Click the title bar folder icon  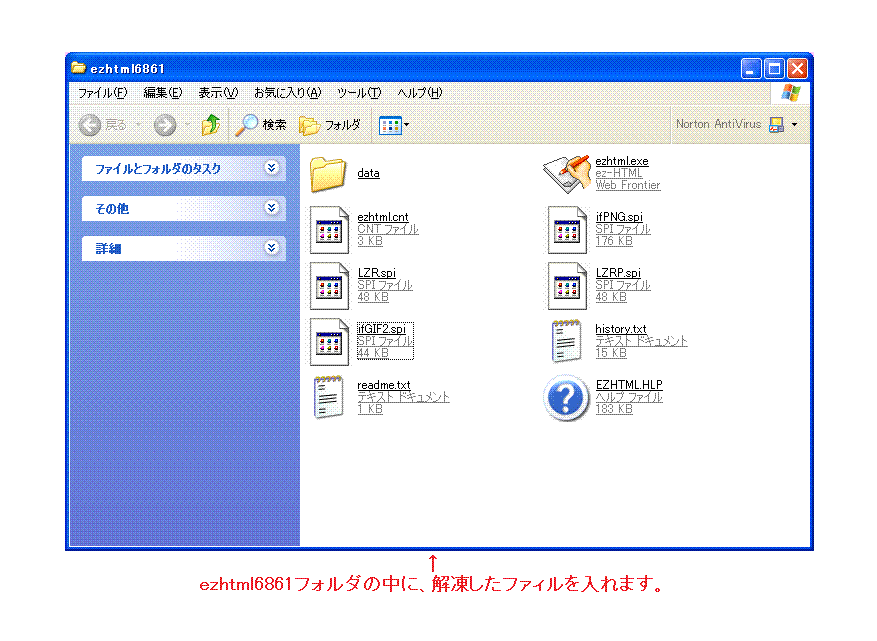point(78,68)
